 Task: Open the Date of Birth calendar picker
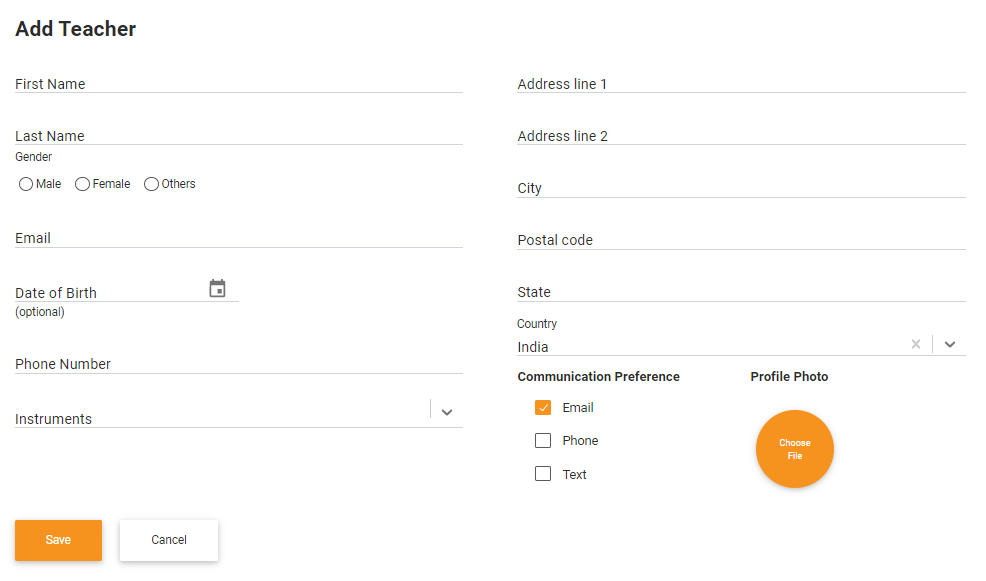(x=217, y=289)
